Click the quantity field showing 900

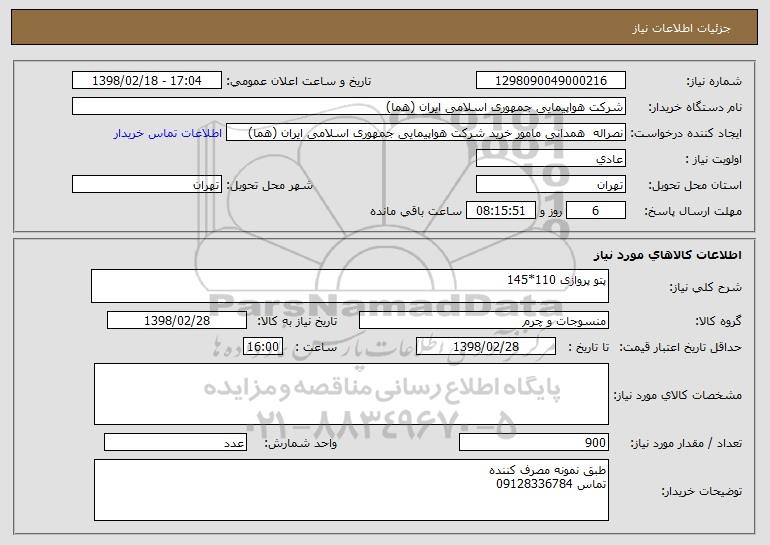pyautogui.click(x=534, y=442)
